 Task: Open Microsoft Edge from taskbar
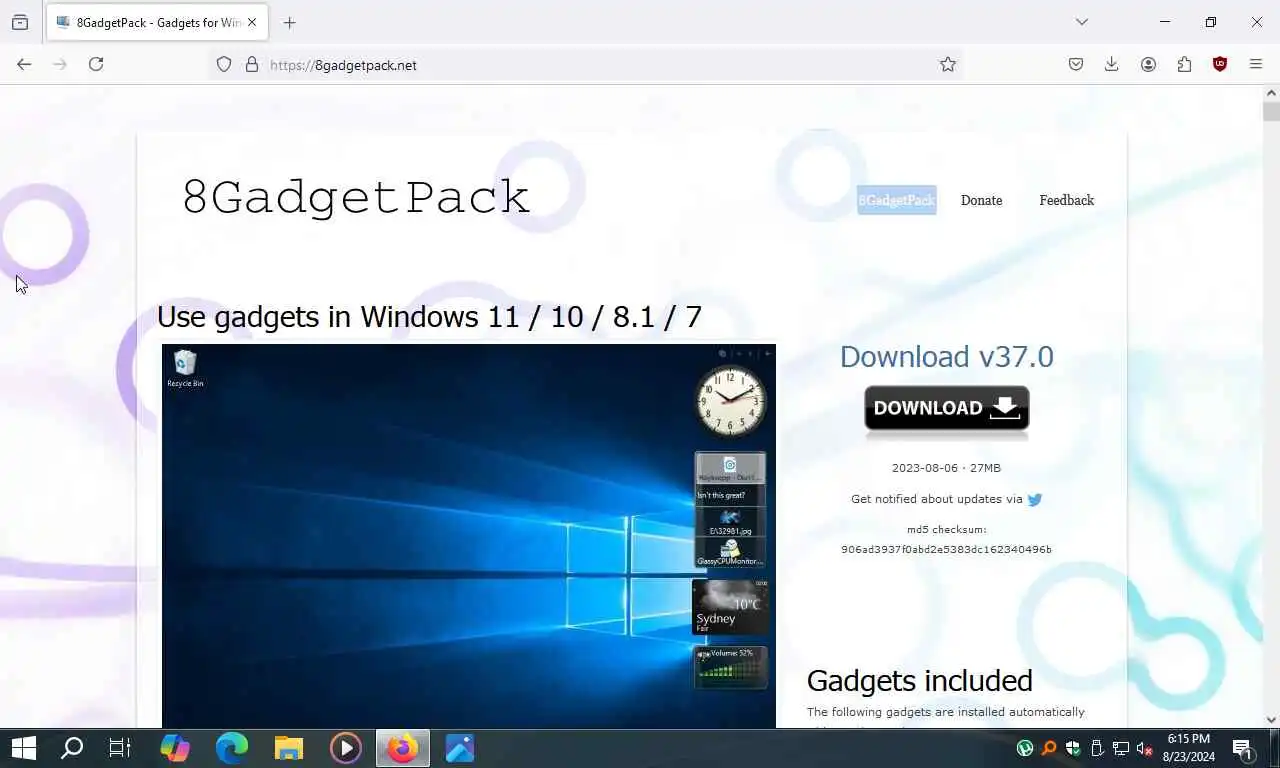232,748
